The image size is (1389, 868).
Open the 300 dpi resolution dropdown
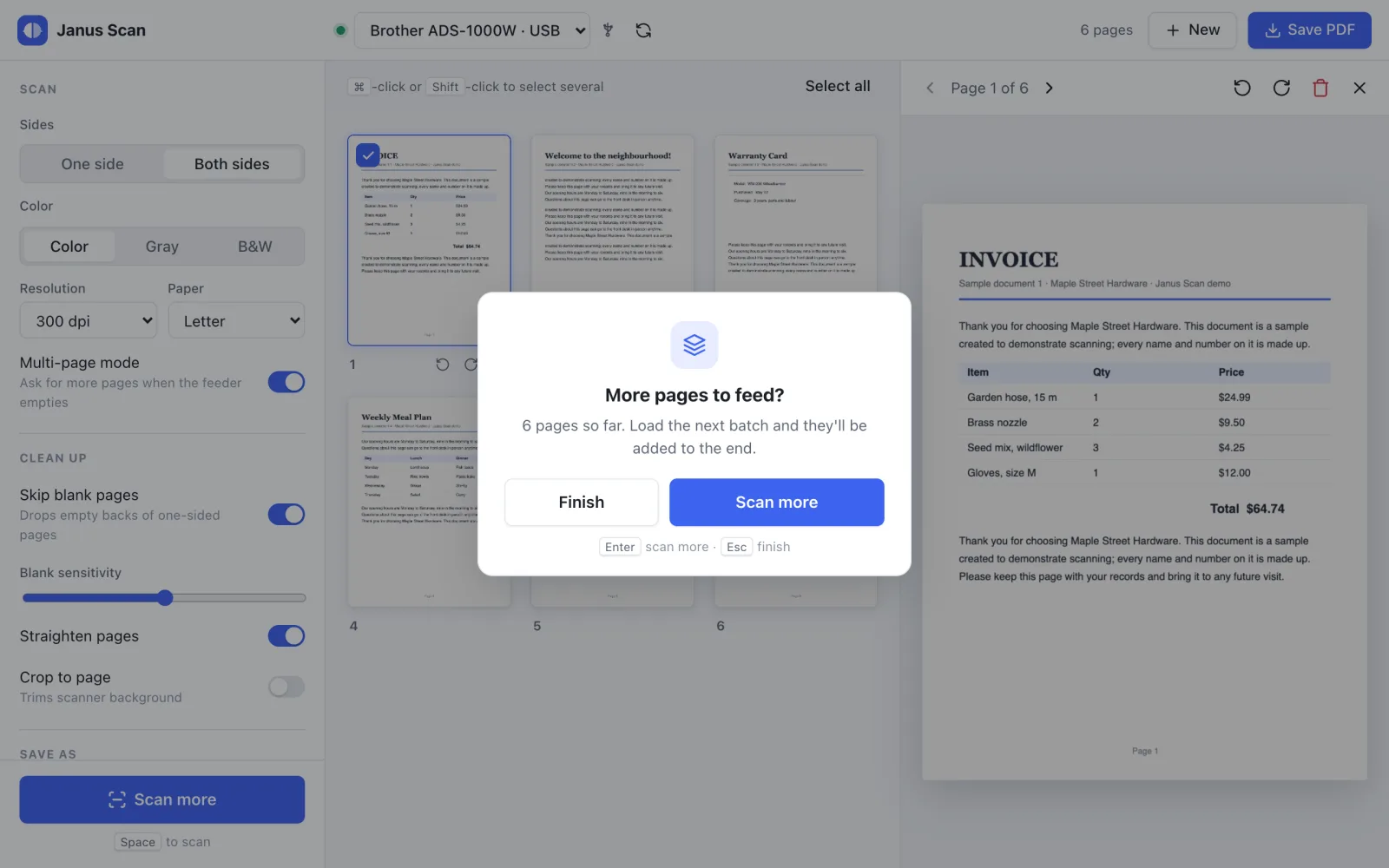click(x=89, y=321)
